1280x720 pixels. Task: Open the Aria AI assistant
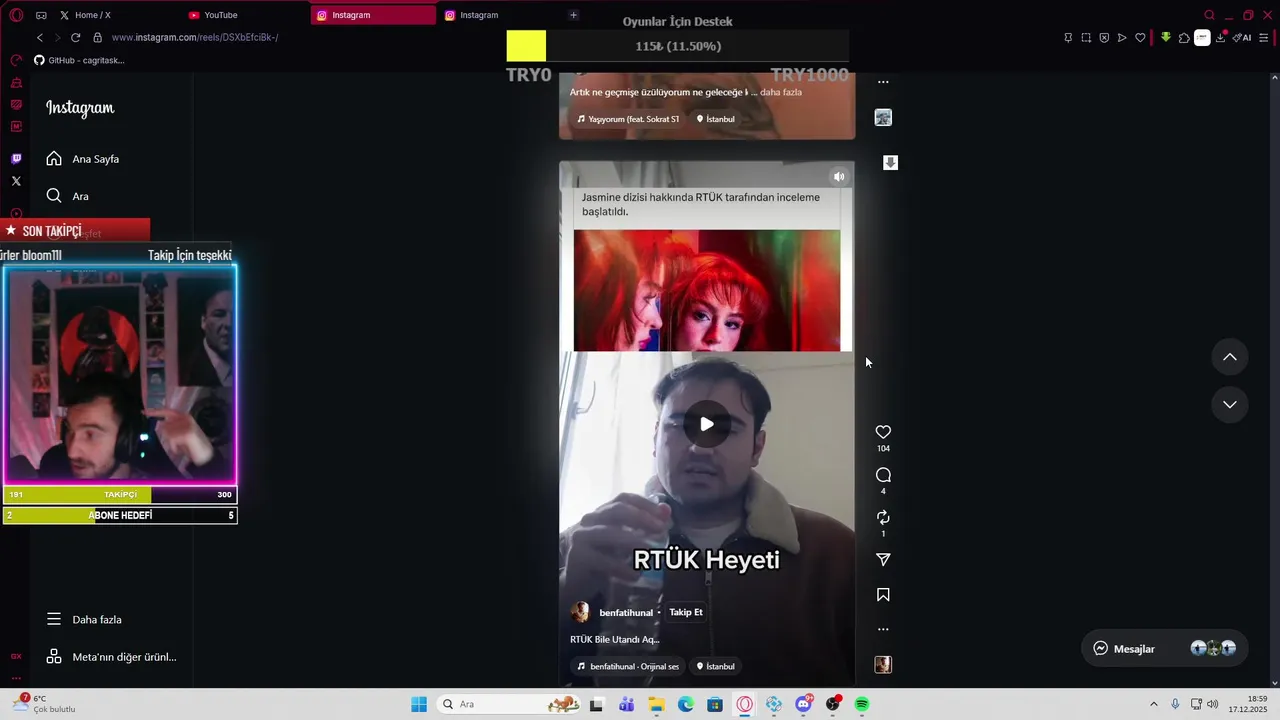1242,38
